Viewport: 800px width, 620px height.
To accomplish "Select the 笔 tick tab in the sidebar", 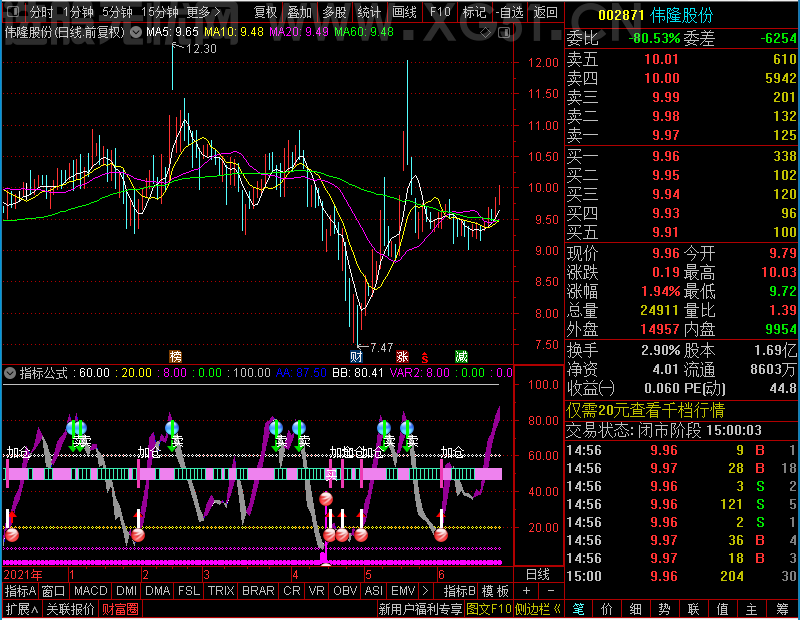I will point(578,609).
